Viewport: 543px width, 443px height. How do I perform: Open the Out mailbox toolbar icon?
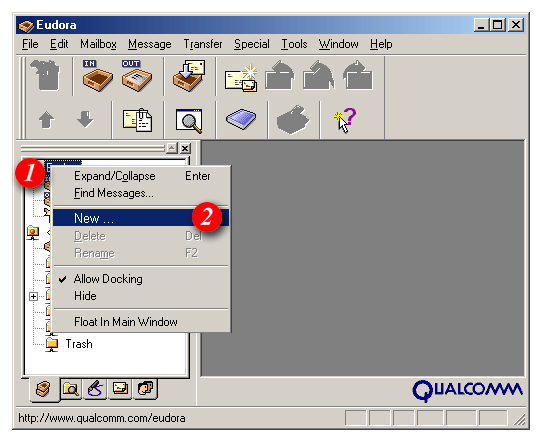136,76
